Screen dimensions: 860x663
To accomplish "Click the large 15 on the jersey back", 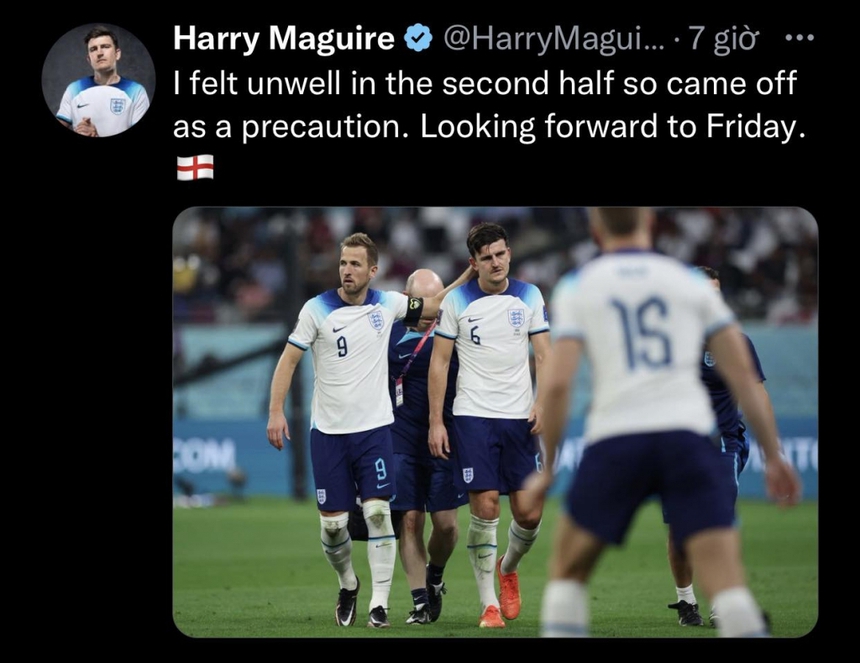I will coord(642,333).
